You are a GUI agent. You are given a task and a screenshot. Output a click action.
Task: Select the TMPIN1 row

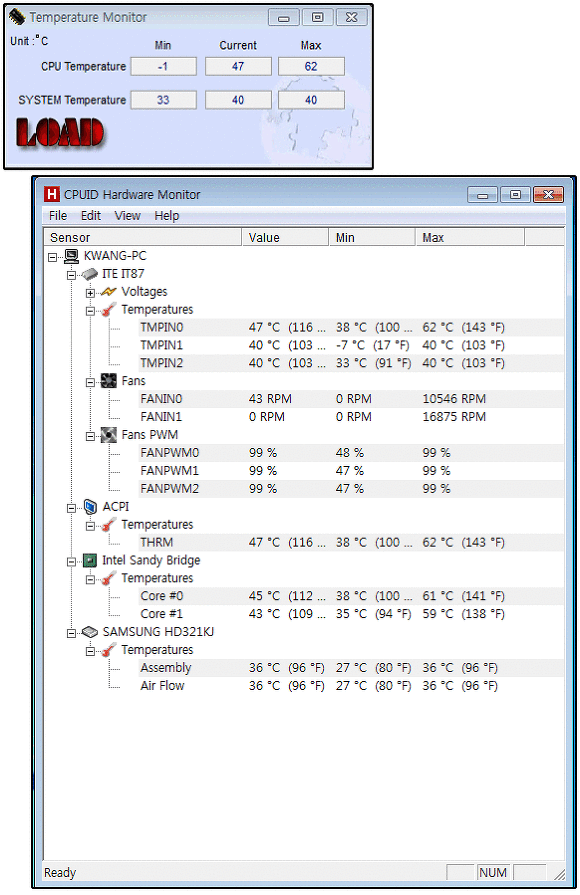tap(351, 345)
